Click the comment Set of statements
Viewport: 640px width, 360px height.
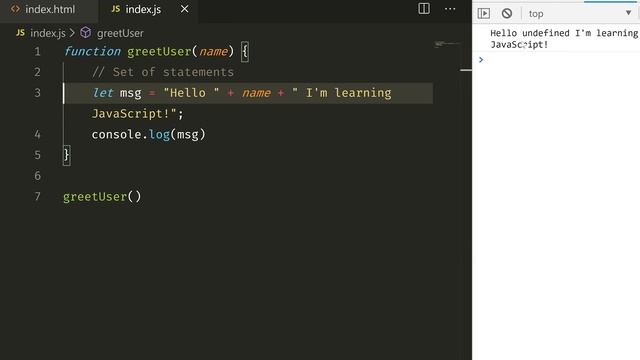[x=163, y=72]
